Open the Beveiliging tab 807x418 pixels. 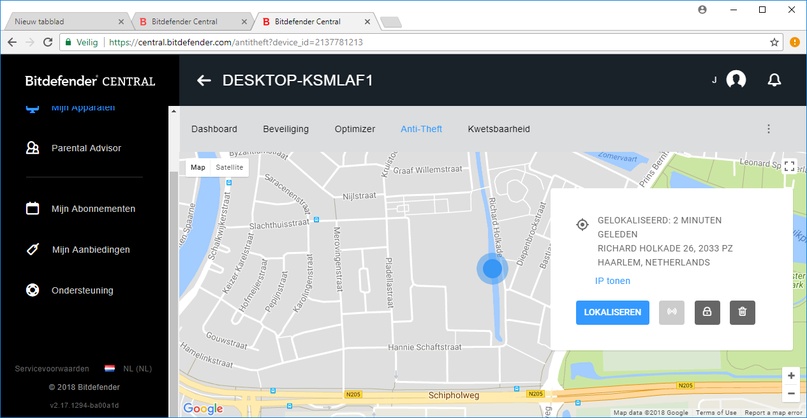(286, 129)
